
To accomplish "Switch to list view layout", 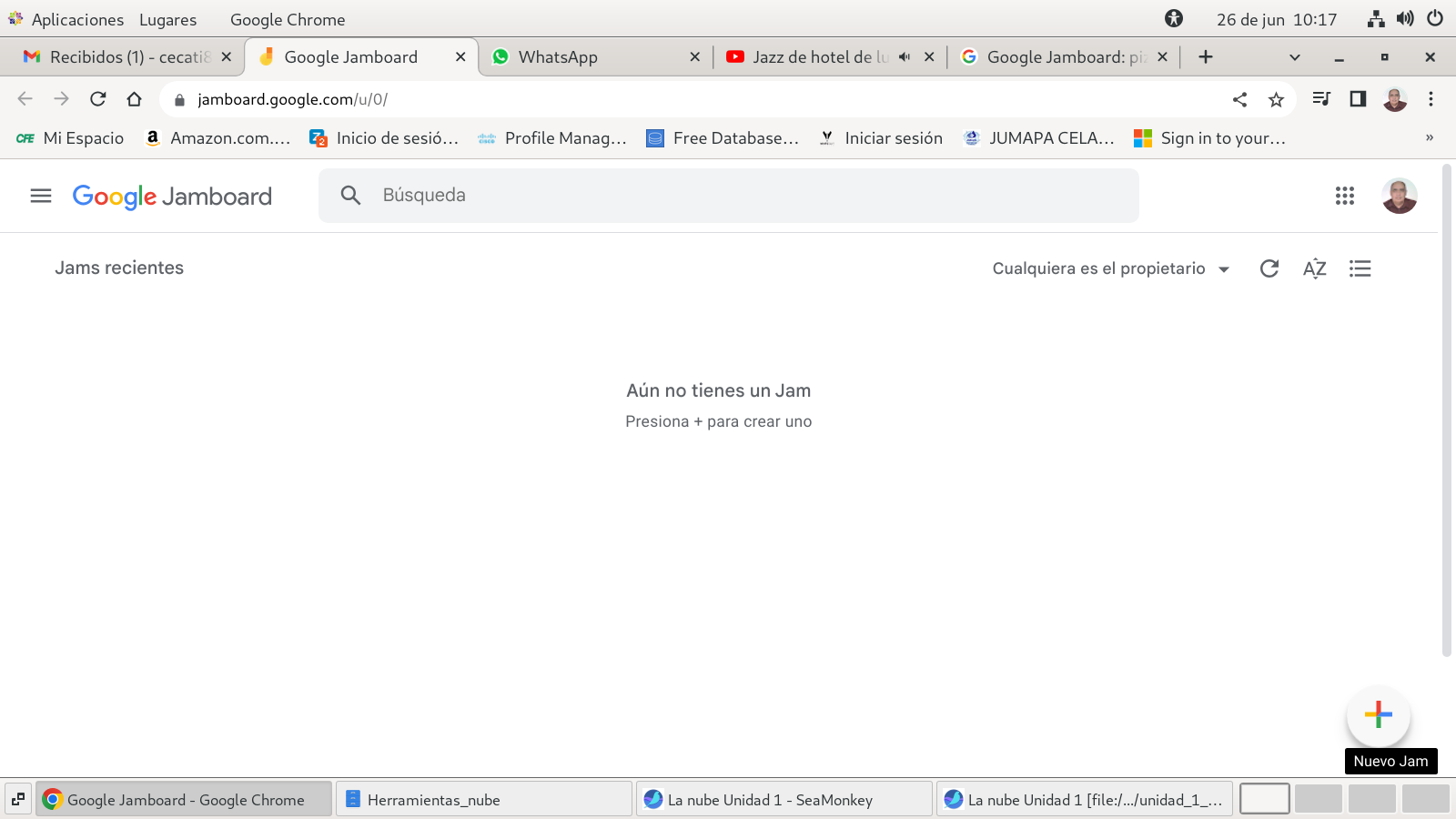I will click(x=1360, y=268).
